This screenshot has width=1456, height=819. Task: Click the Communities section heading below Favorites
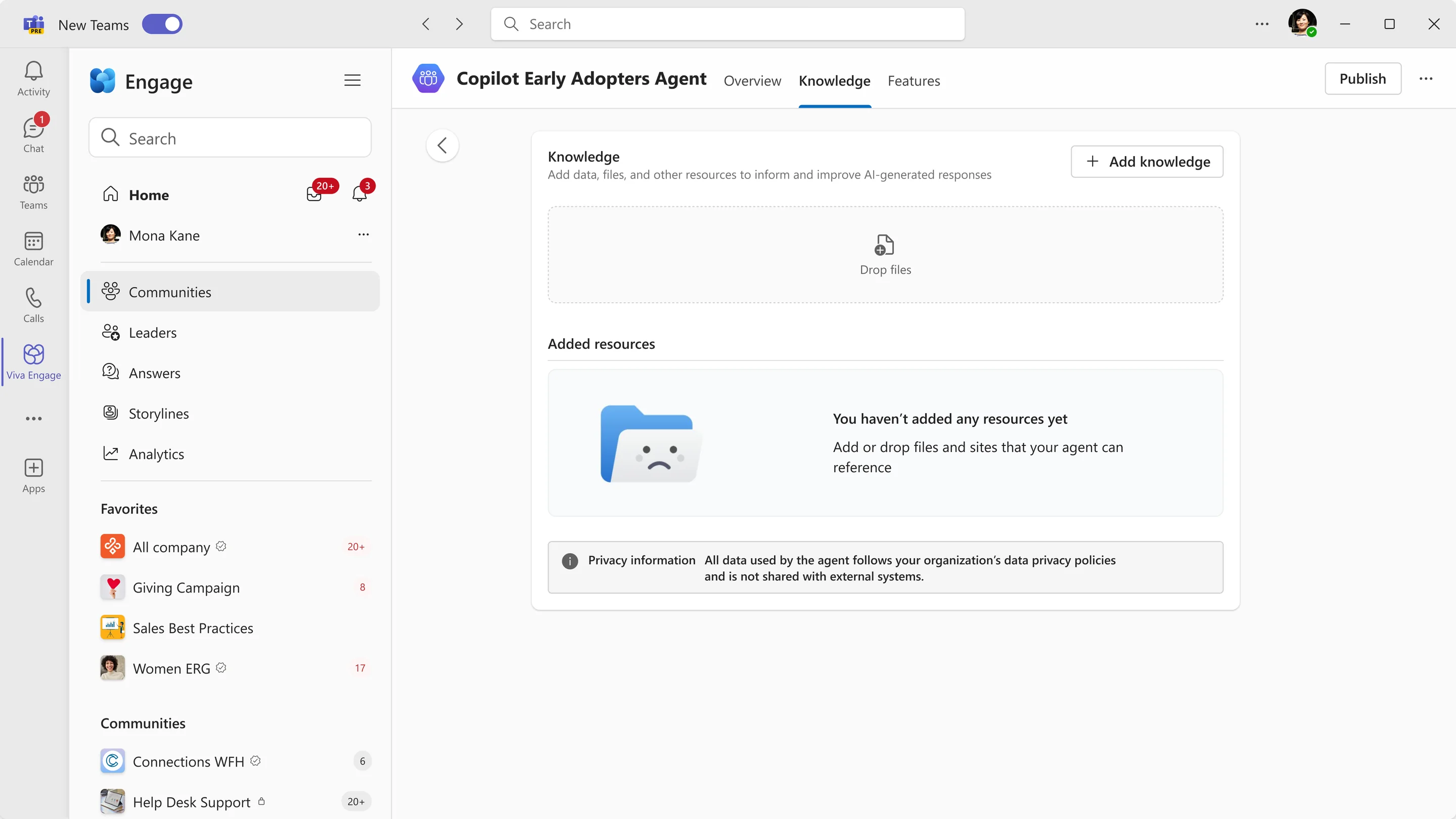point(143,723)
